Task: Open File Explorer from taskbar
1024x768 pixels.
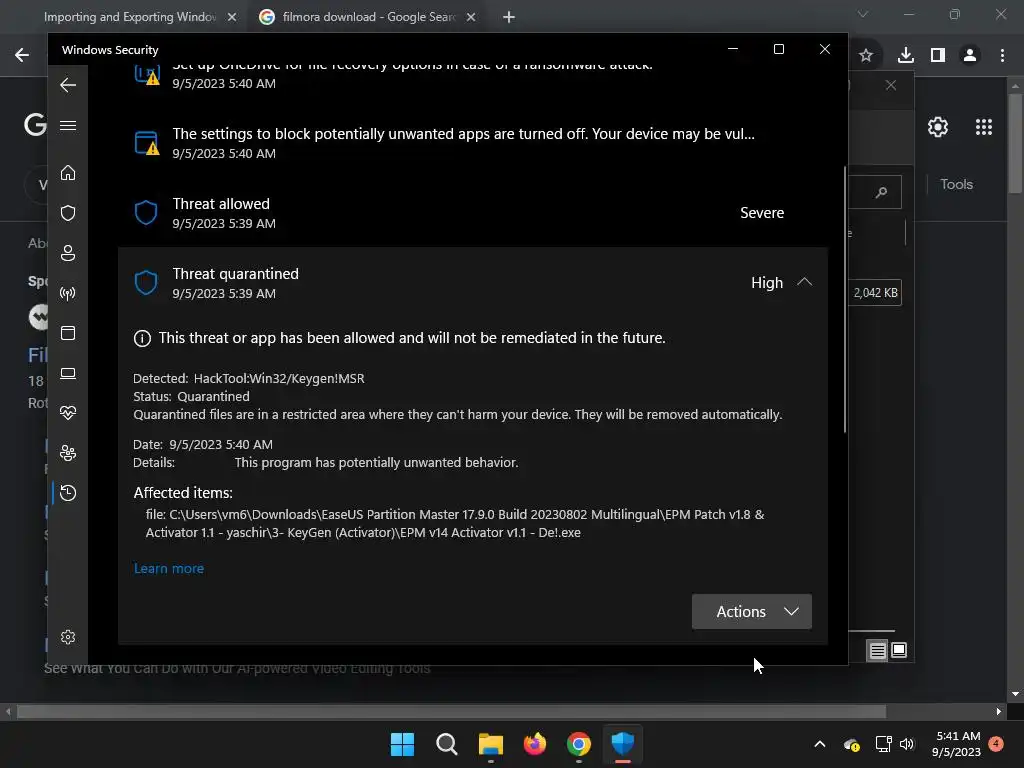Action: (x=490, y=744)
